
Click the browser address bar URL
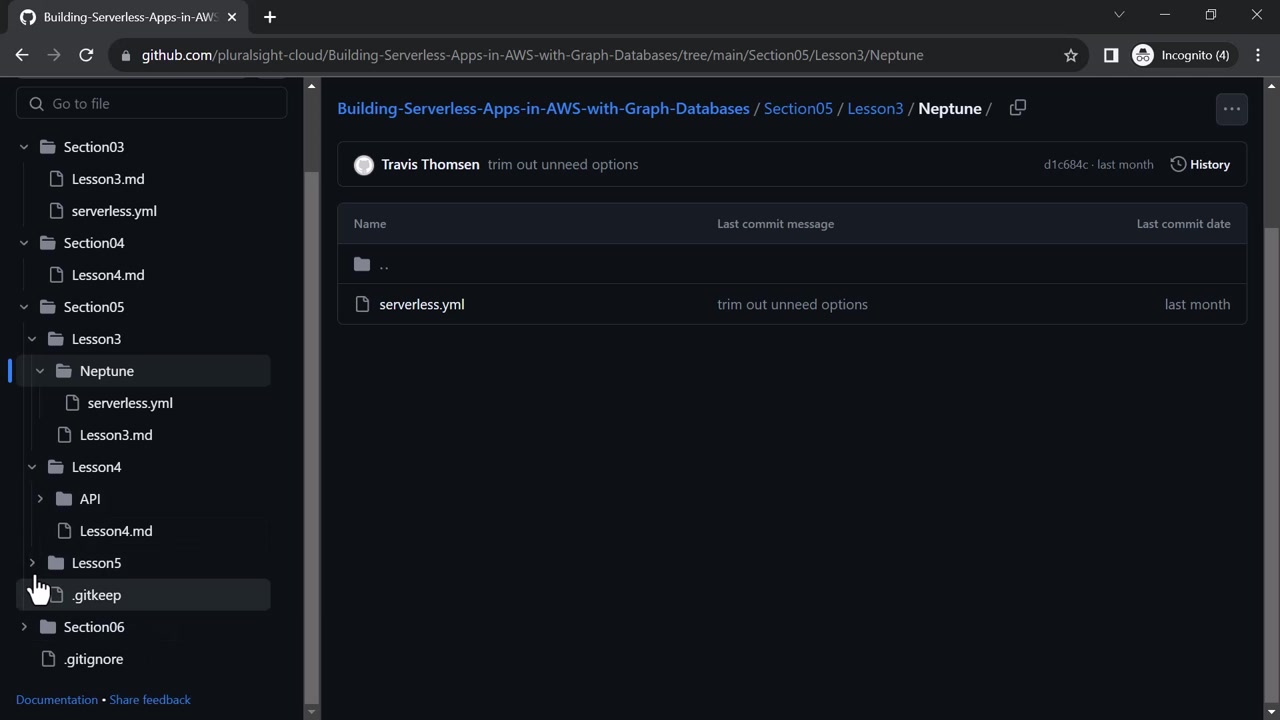pyautogui.click(x=532, y=55)
